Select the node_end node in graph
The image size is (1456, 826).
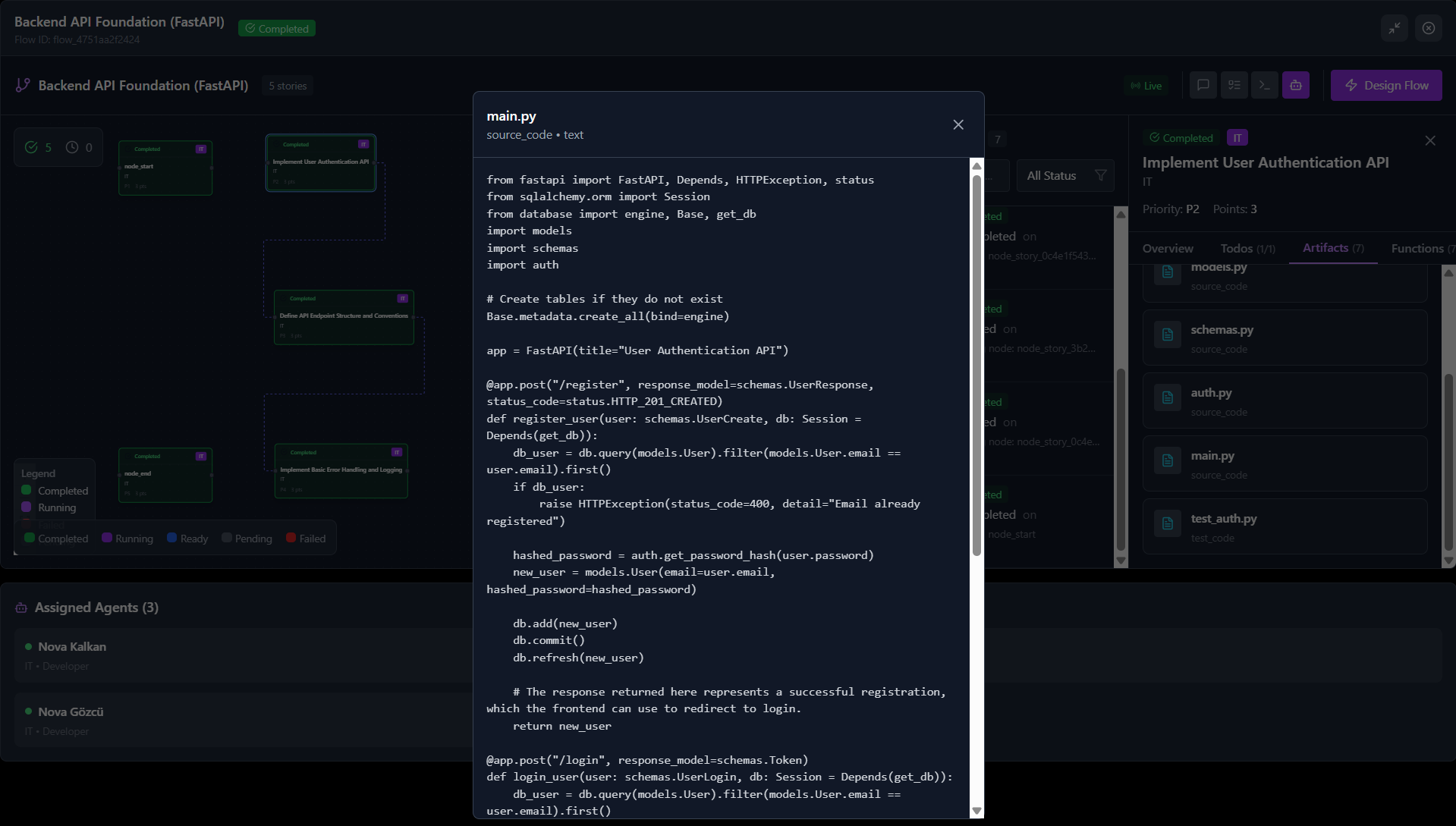click(165, 475)
